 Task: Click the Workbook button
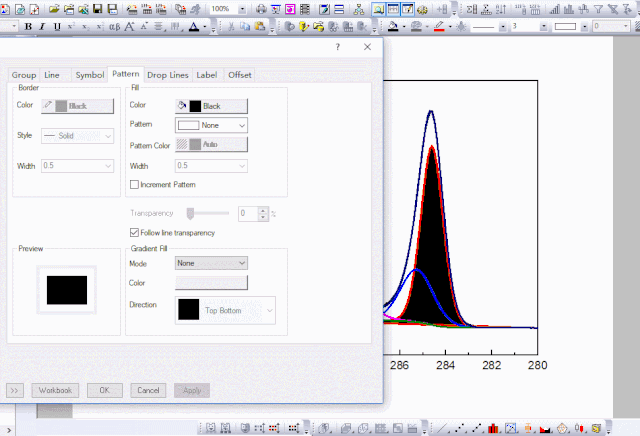[55, 390]
